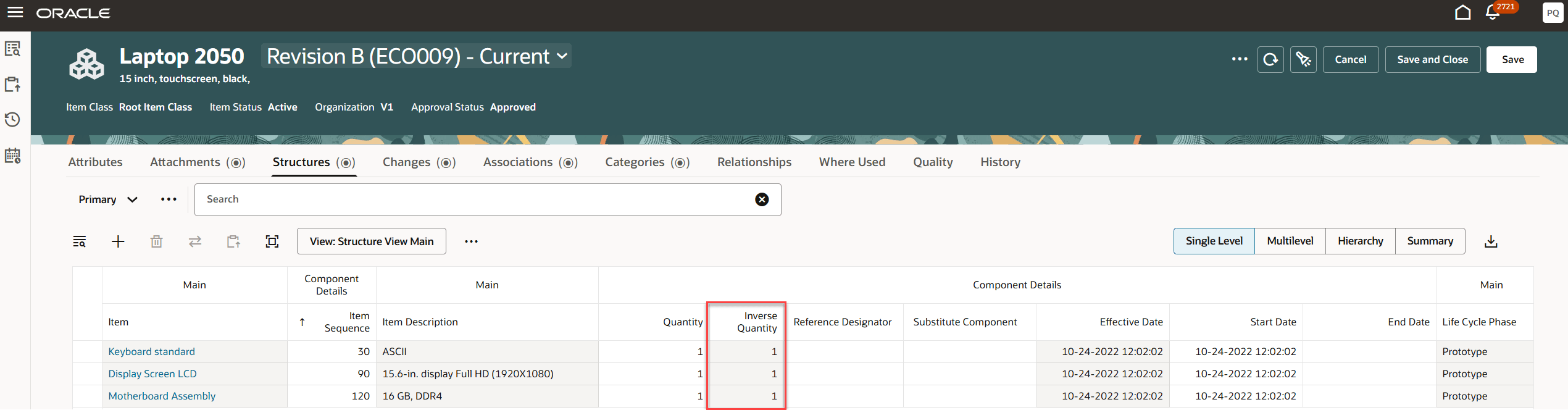Image resolution: width=1568 pixels, height=410 pixels.
Task: Open View: Structure View Main selector
Action: click(372, 241)
